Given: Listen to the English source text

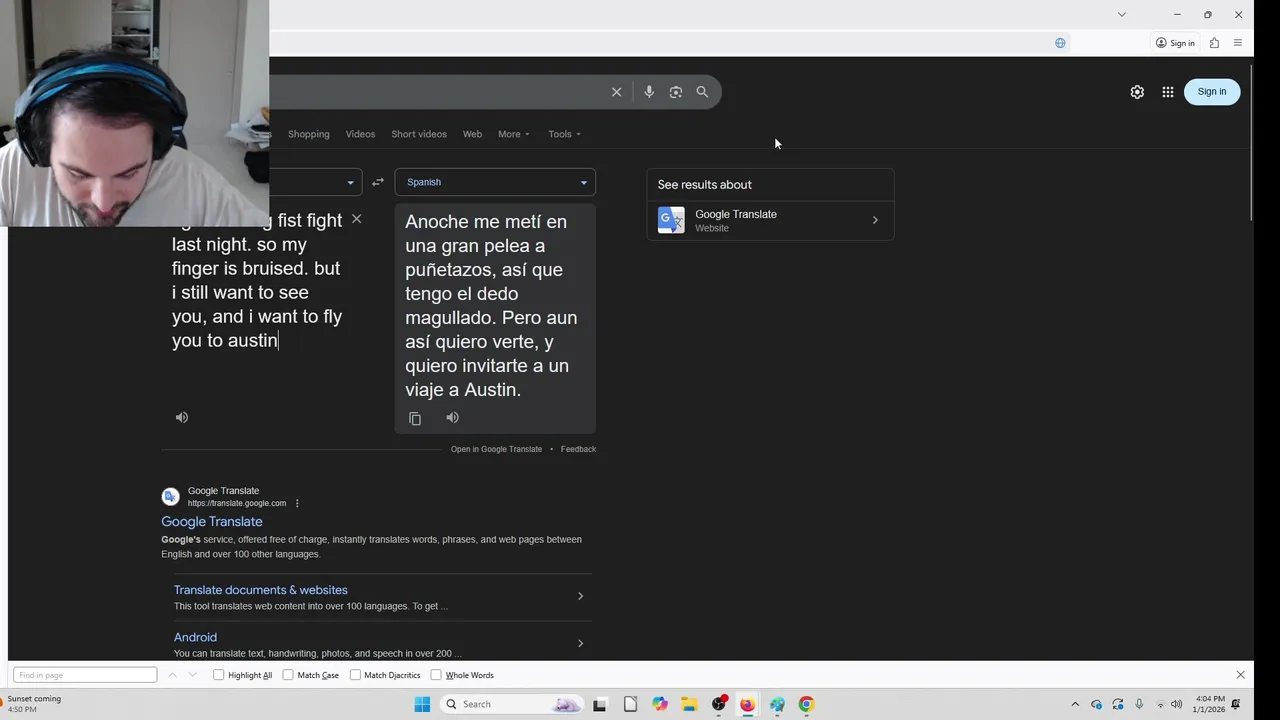Looking at the screenshot, I should pos(182,417).
